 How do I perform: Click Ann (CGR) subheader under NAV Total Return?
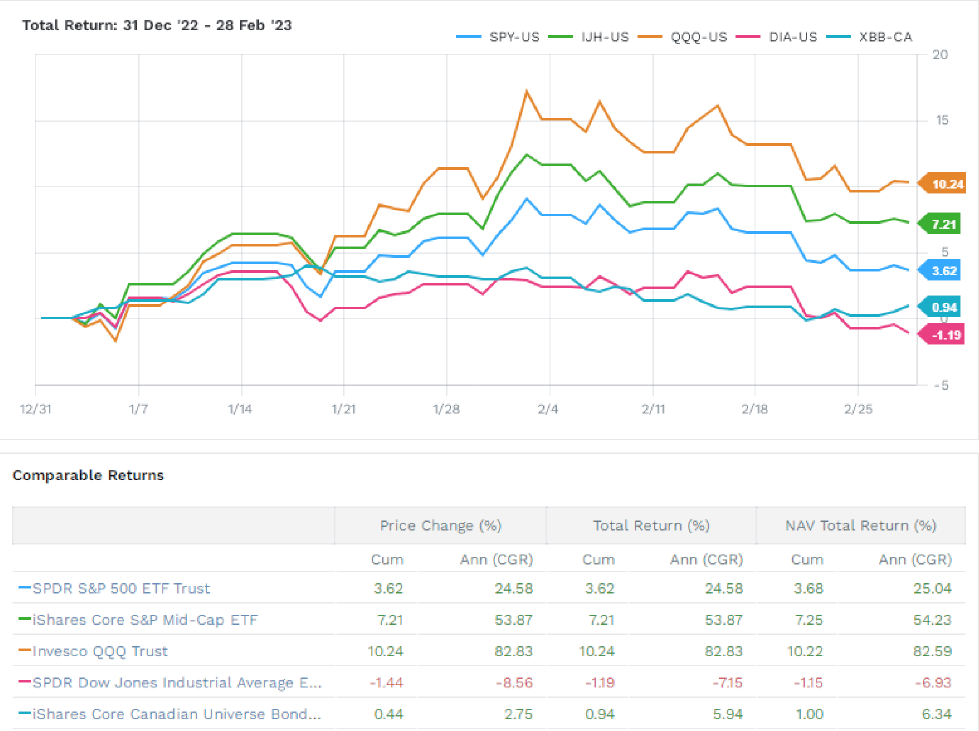[915, 559]
